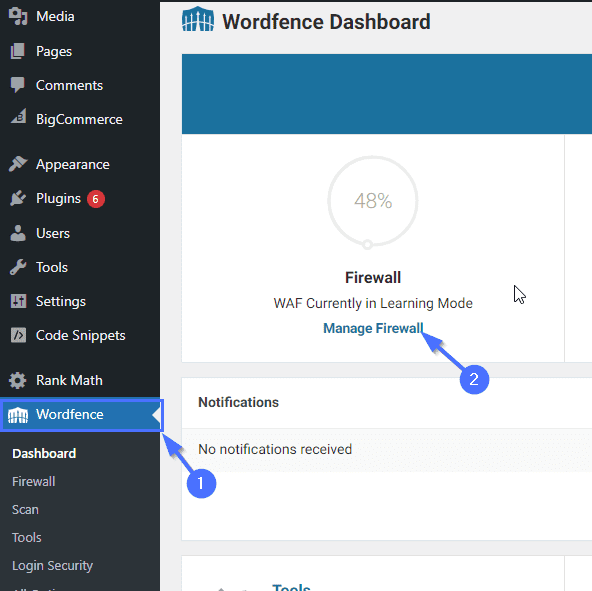Click the Pages icon in sidebar
Viewport: 592px width, 591px height.
[x=18, y=51]
